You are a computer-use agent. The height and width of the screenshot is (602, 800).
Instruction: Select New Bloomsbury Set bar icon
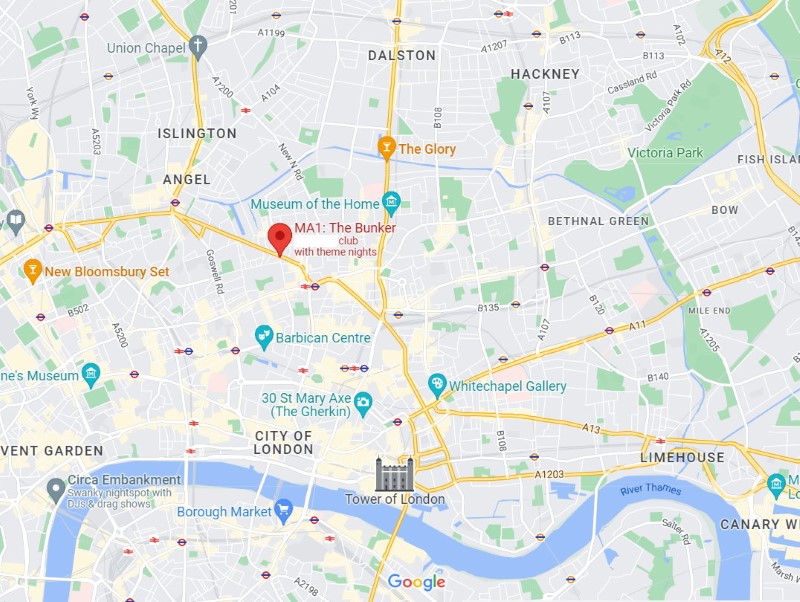coord(33,271)
